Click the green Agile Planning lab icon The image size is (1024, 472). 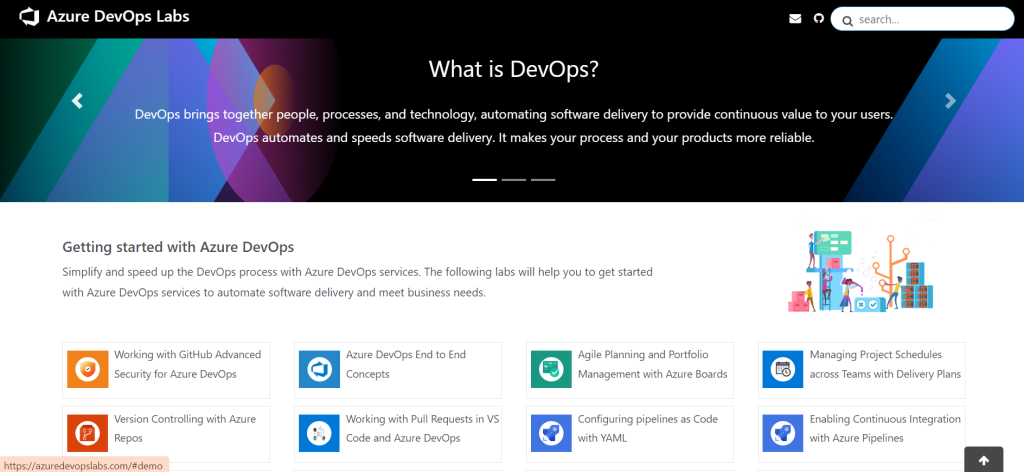click(x=552, y=369)
